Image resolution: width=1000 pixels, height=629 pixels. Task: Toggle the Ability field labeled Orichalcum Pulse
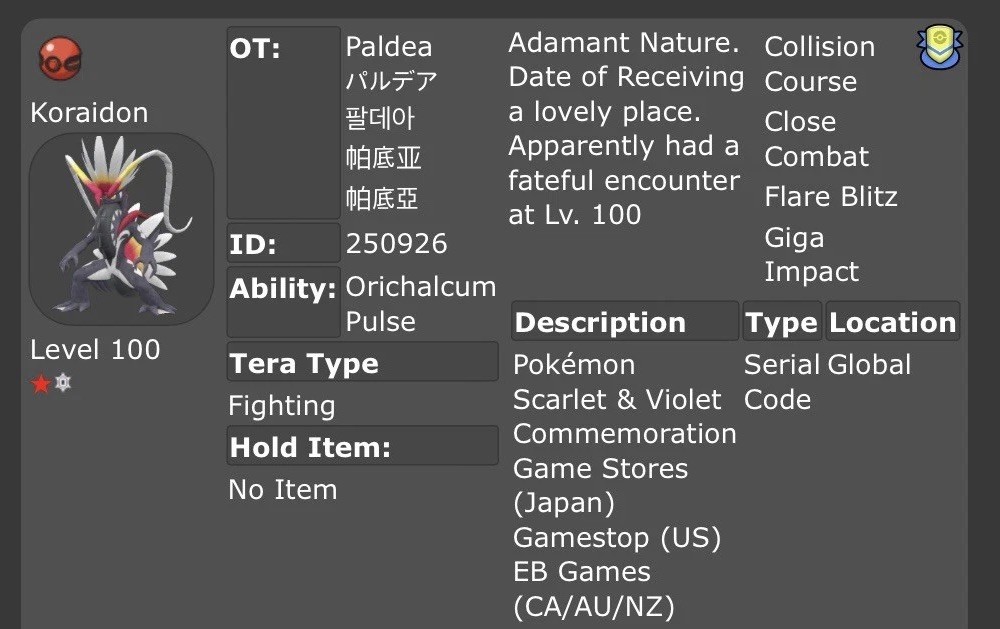tap(282, 288)
